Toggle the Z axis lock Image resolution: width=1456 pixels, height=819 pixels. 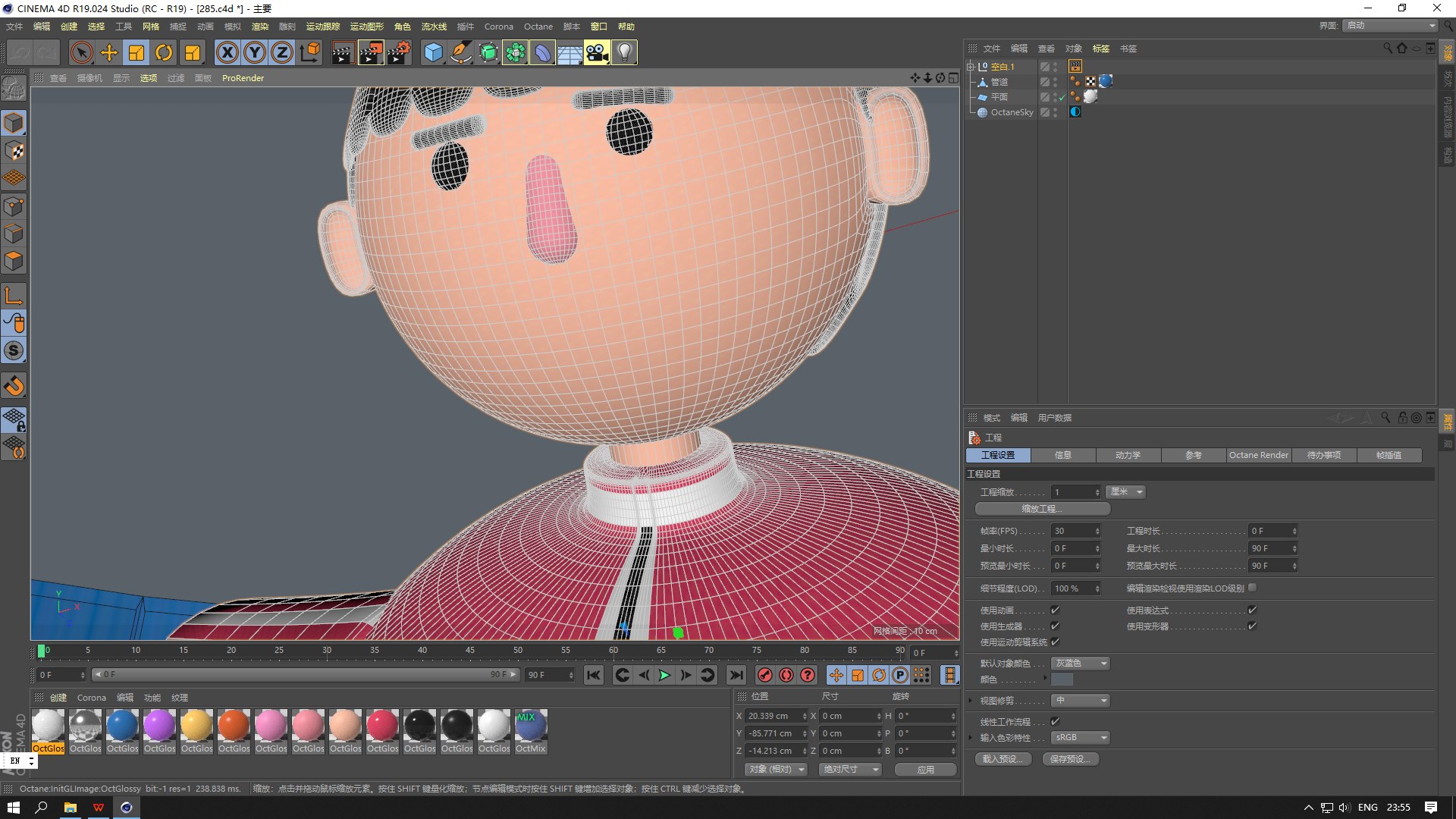282,52
